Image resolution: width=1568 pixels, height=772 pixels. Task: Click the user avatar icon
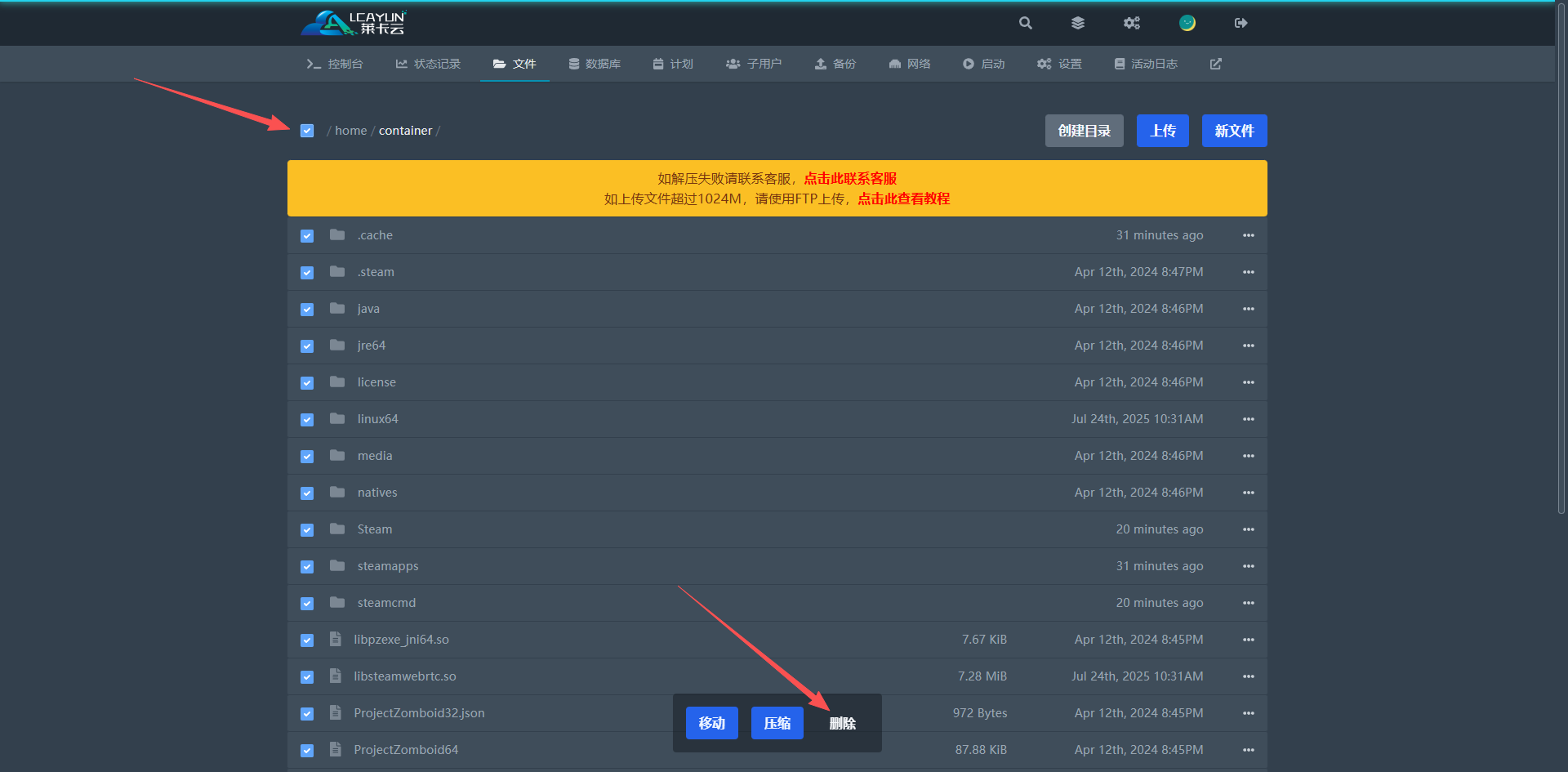coord(1187,23)
